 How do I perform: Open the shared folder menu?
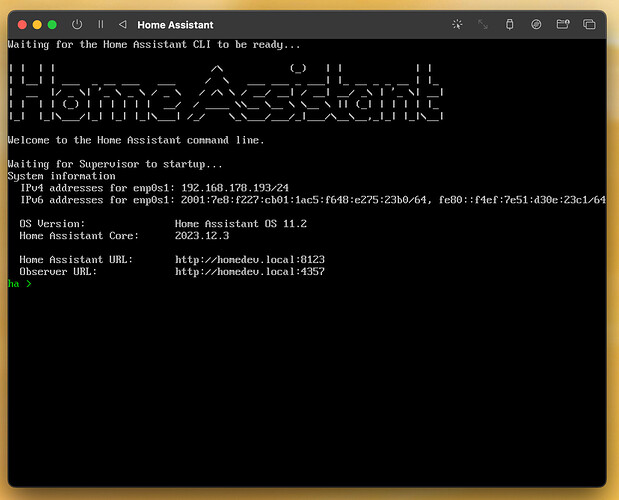[x=562, y=24]
